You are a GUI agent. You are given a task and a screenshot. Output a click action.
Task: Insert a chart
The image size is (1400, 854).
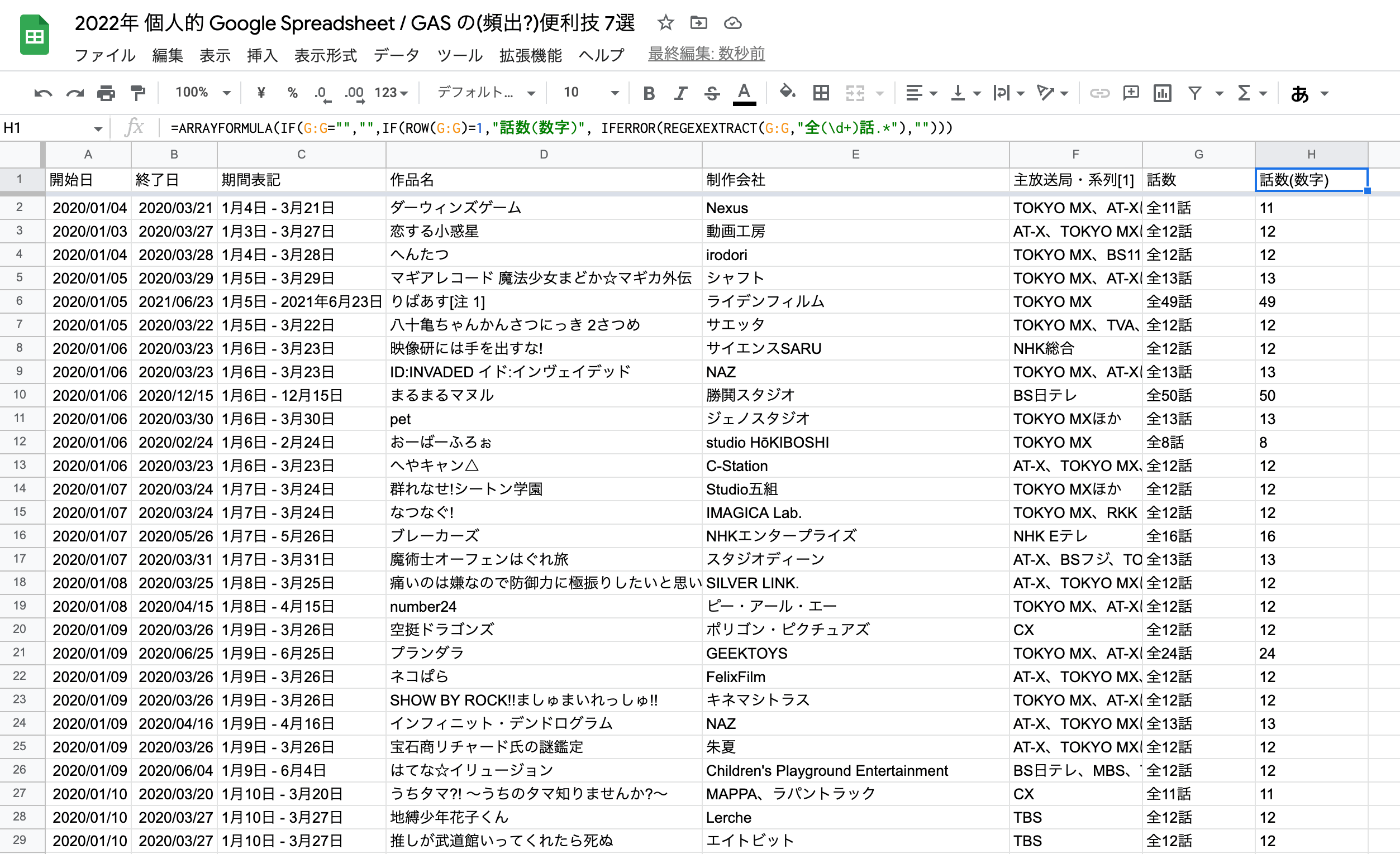pyautogui.click(x=1162, y=93)
